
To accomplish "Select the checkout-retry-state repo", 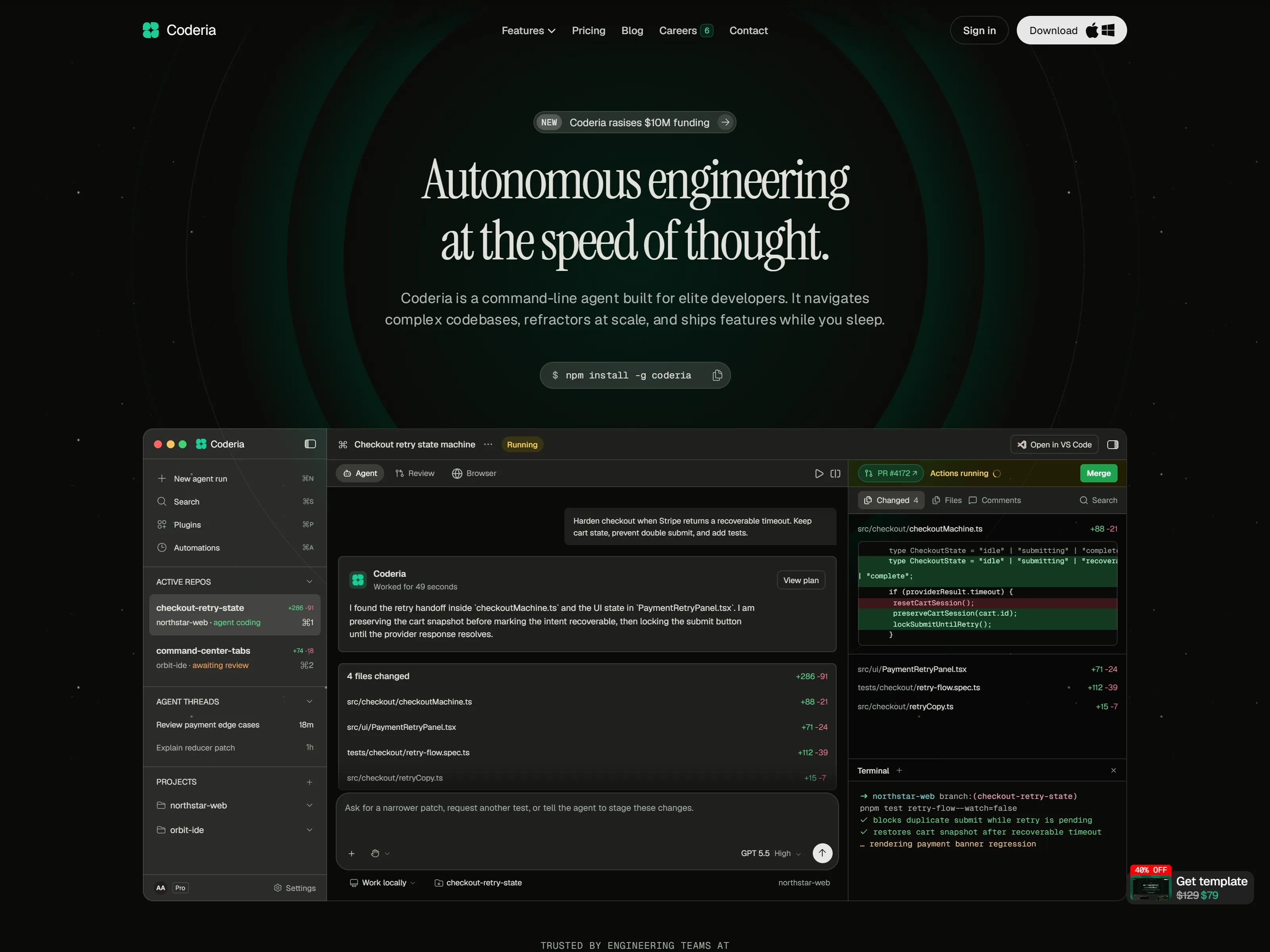I will [x=235, y=614].
